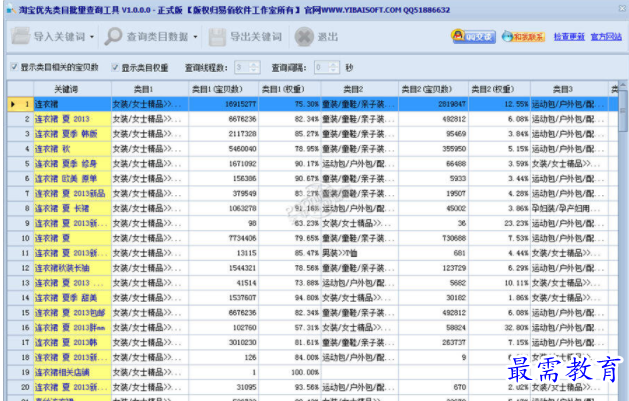This screenshot has width=629, height=401.
Task: Sort by 类目2(宝贝数) column header
Action: pyautogui.click(x=434, y=89)
